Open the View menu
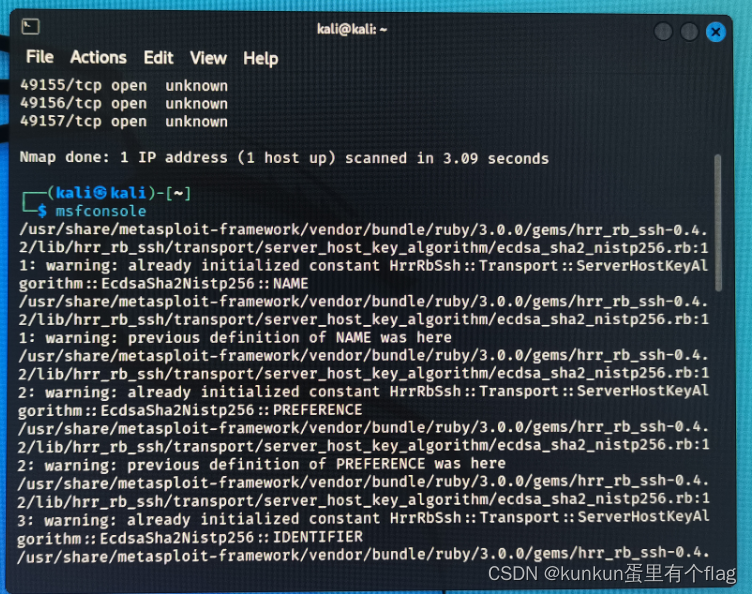752x594 pixels. 208,58
